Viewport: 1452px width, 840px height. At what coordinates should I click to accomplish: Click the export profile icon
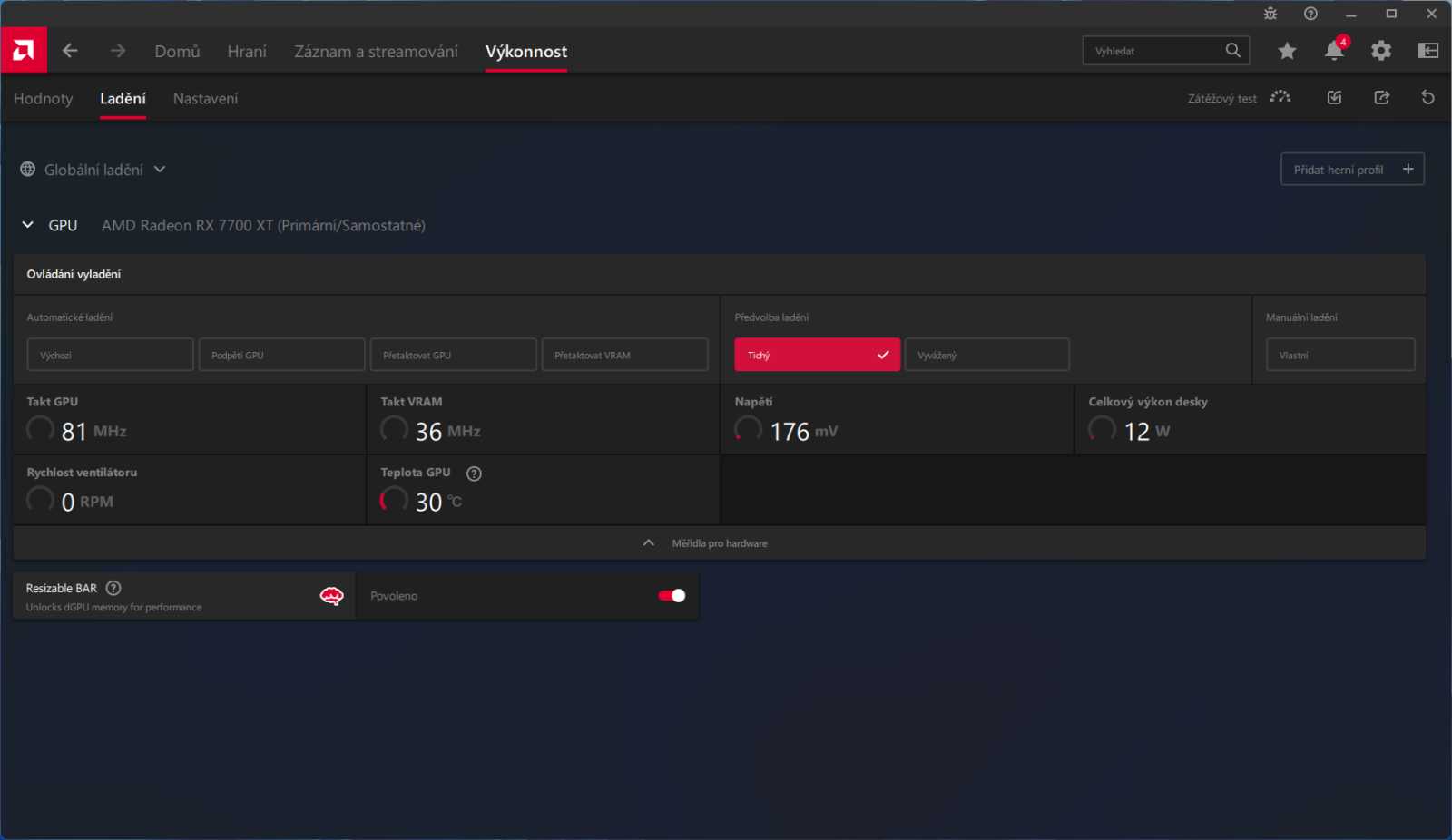(x=1382, y=98)
